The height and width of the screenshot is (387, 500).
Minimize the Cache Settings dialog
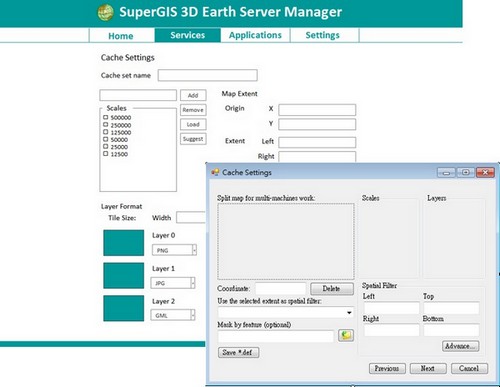click(446, 172)
